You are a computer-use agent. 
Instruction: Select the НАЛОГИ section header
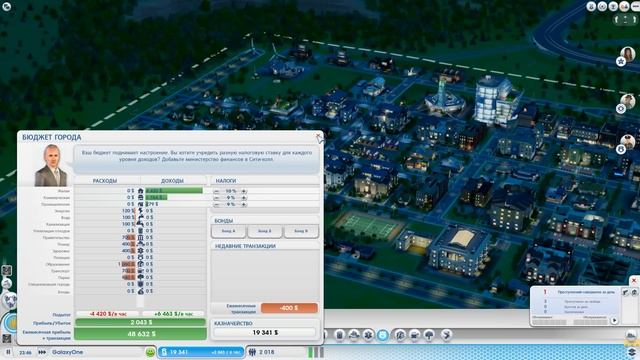click(226, 180)
